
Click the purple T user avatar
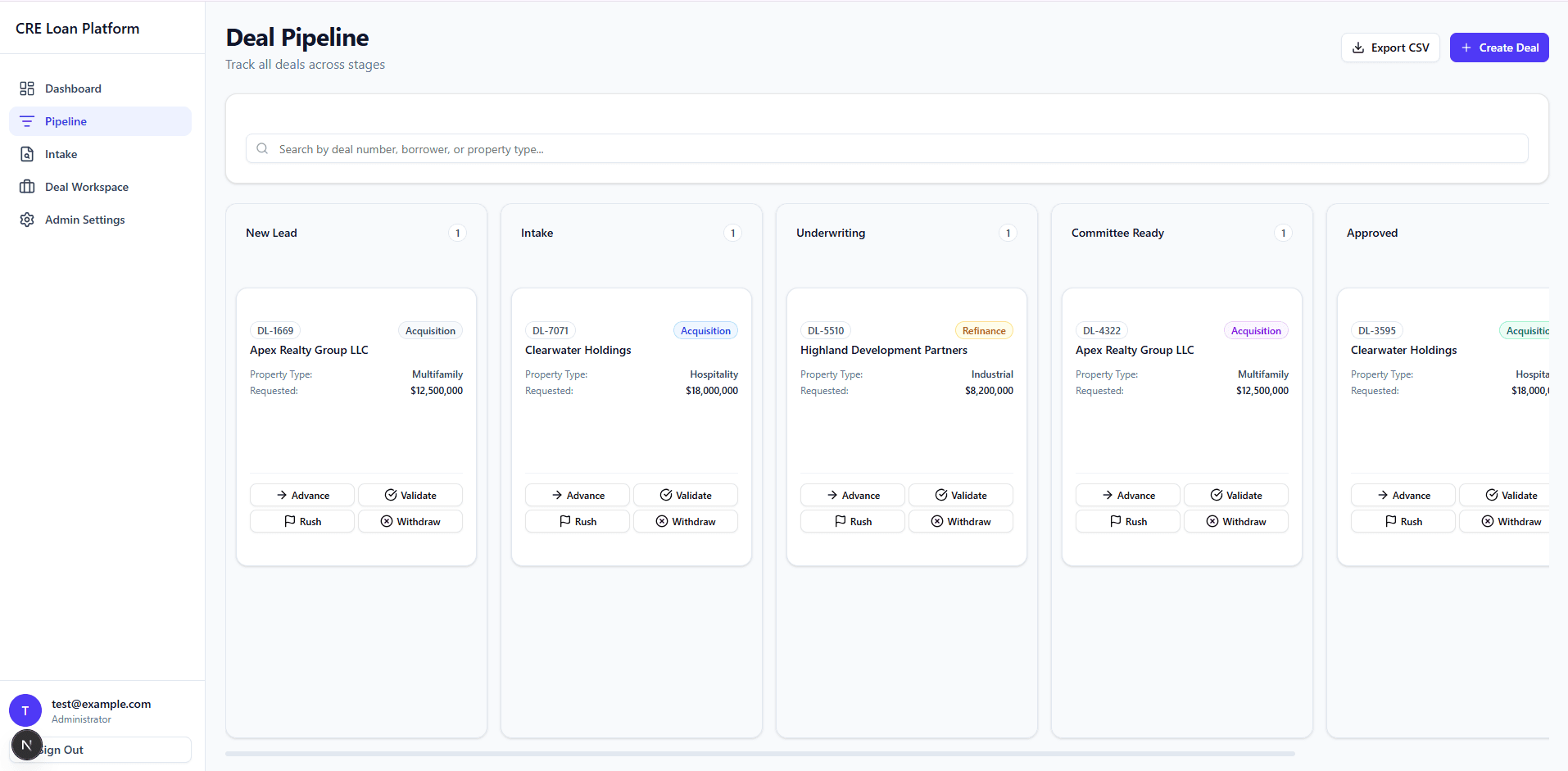[25, 710]
